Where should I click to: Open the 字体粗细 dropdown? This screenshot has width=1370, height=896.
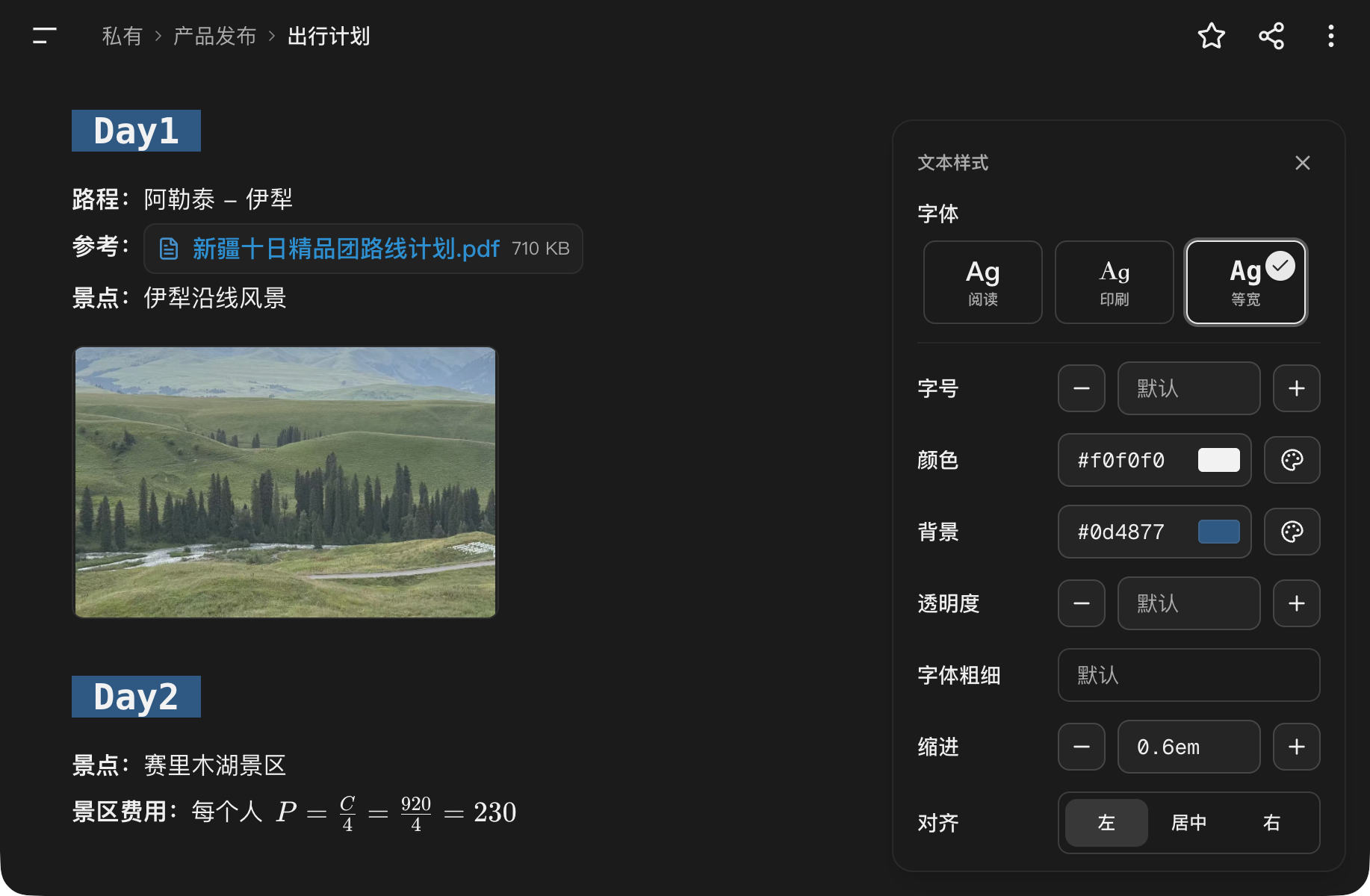(x=1189, y=675)
